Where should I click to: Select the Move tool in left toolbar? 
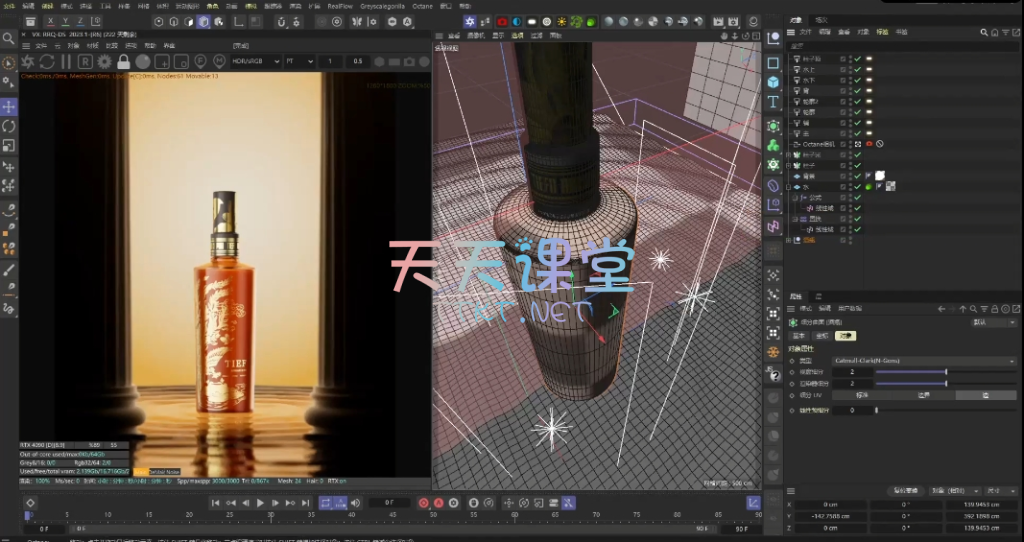9,106
